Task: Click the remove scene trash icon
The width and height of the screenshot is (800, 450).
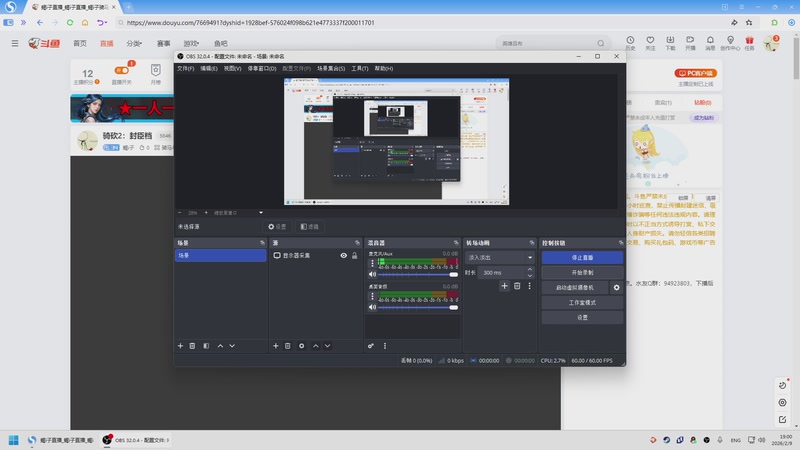Action: (192, 346)
